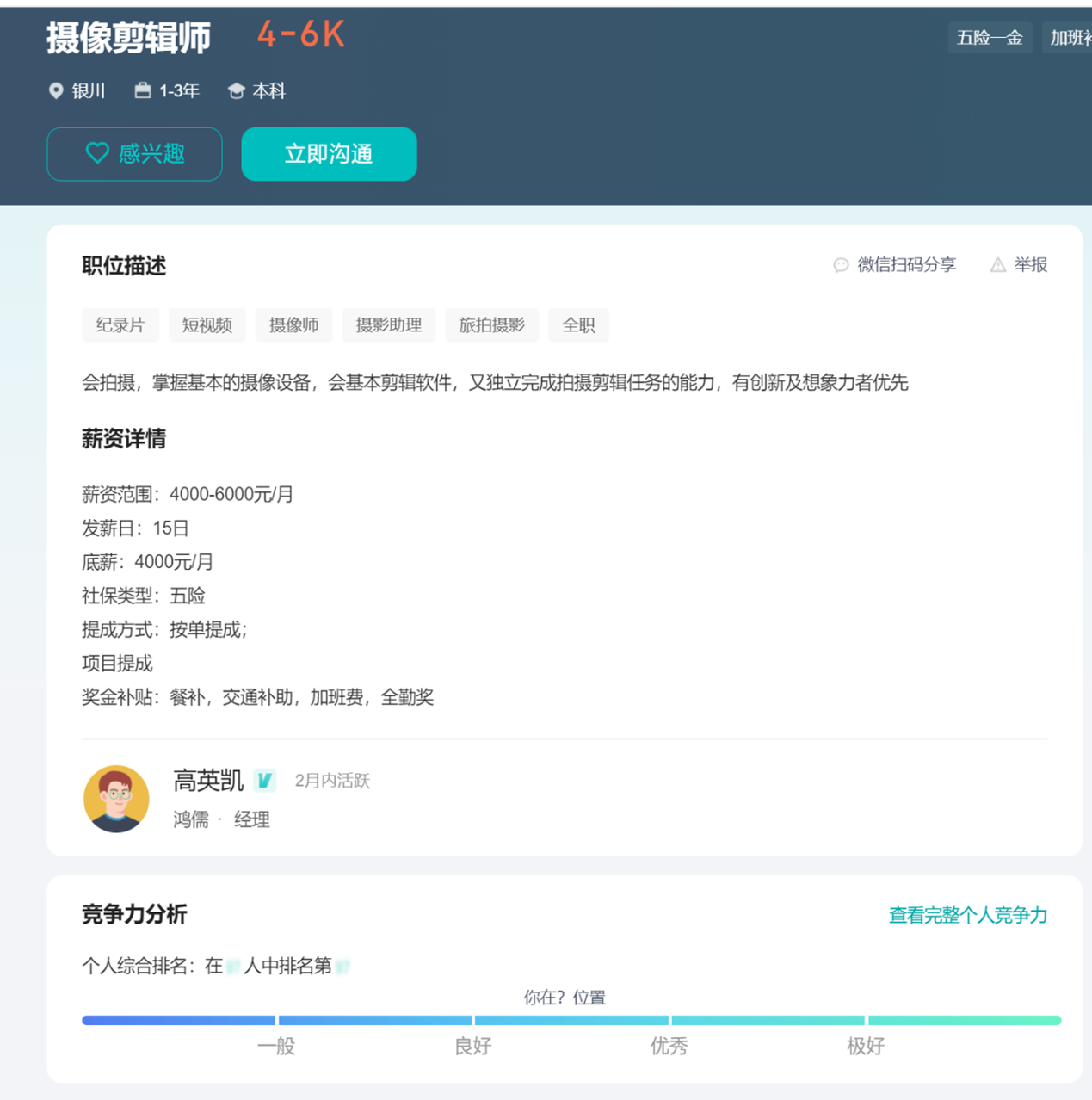Click the 摄像师 tag
This screenshot has width=1092, height=1100.
[293, 325]
